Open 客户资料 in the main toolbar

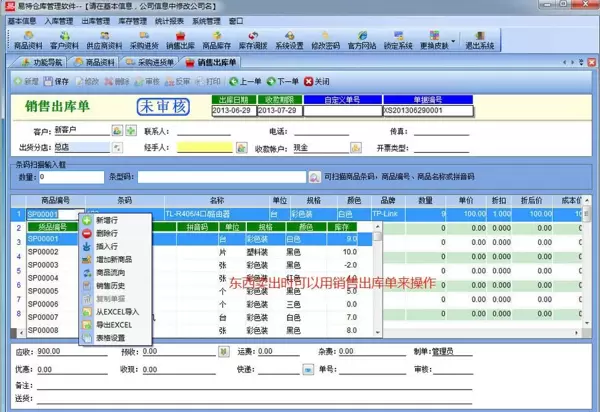coord(65,38)
